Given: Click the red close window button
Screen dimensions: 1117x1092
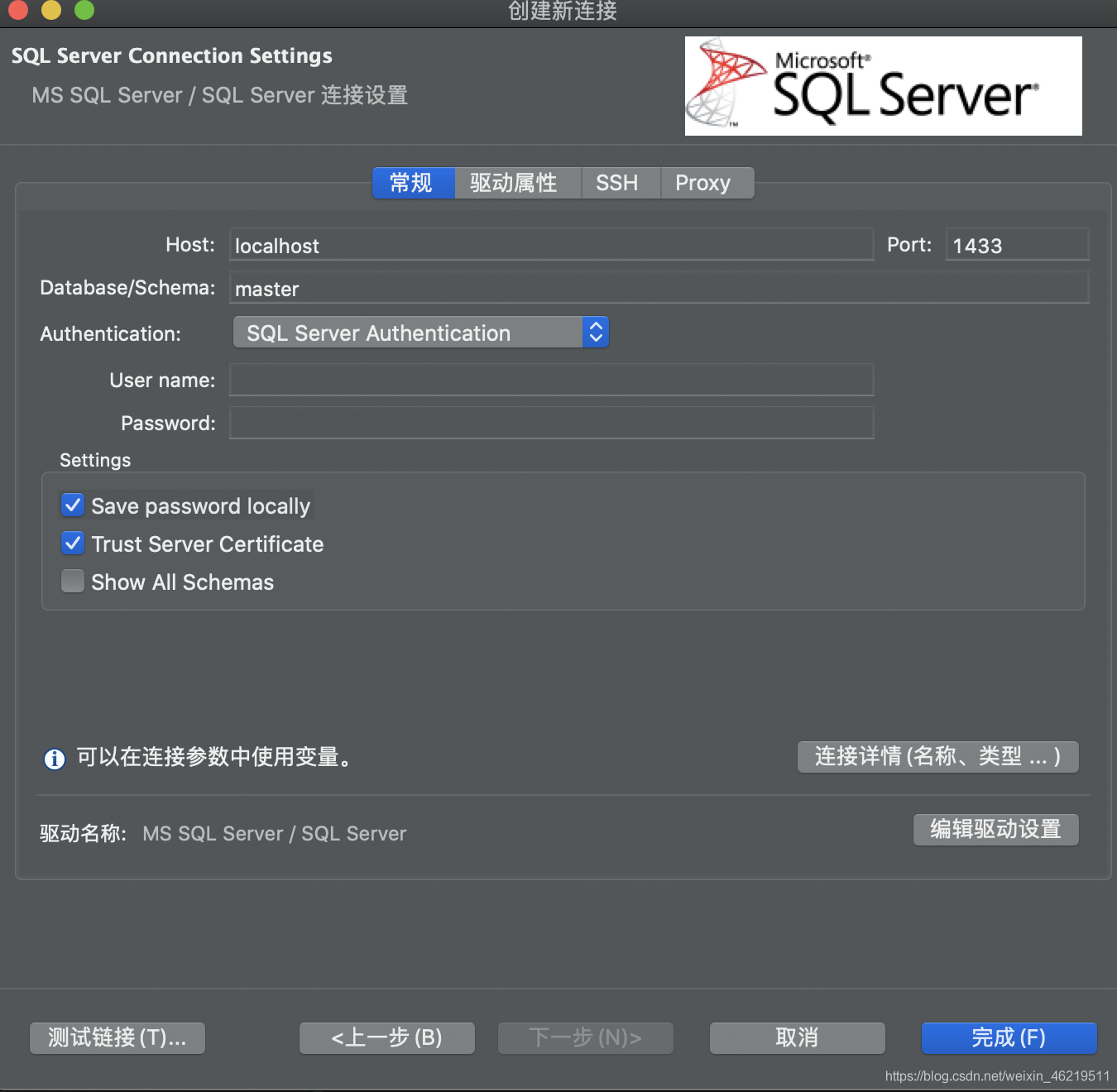Looking at the screenshot, I should coord(18,9).
